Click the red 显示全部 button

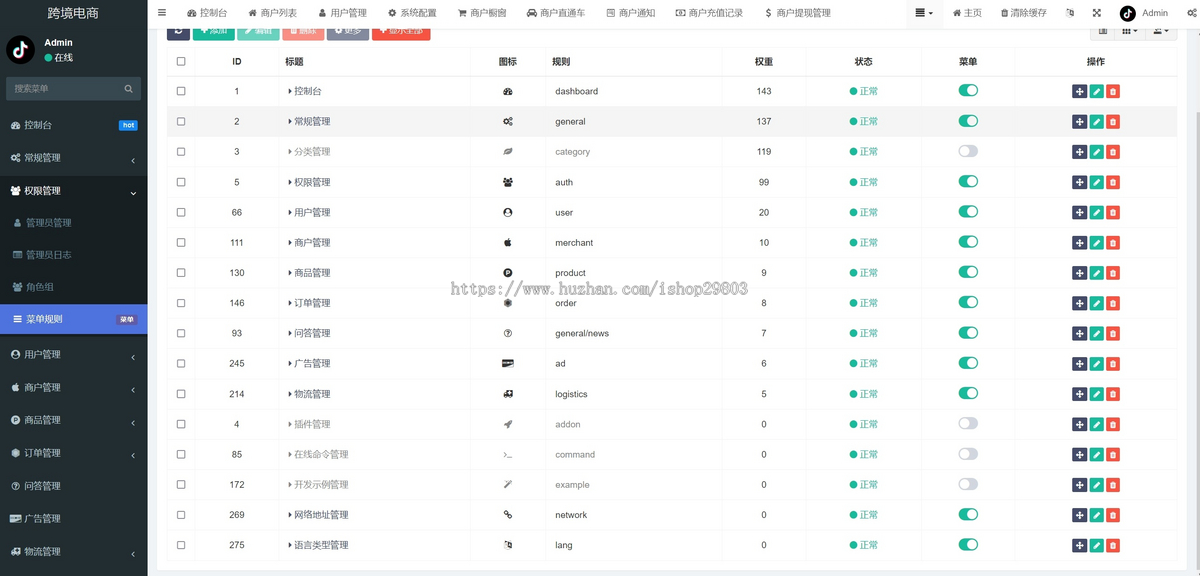(x=400, y=31)
